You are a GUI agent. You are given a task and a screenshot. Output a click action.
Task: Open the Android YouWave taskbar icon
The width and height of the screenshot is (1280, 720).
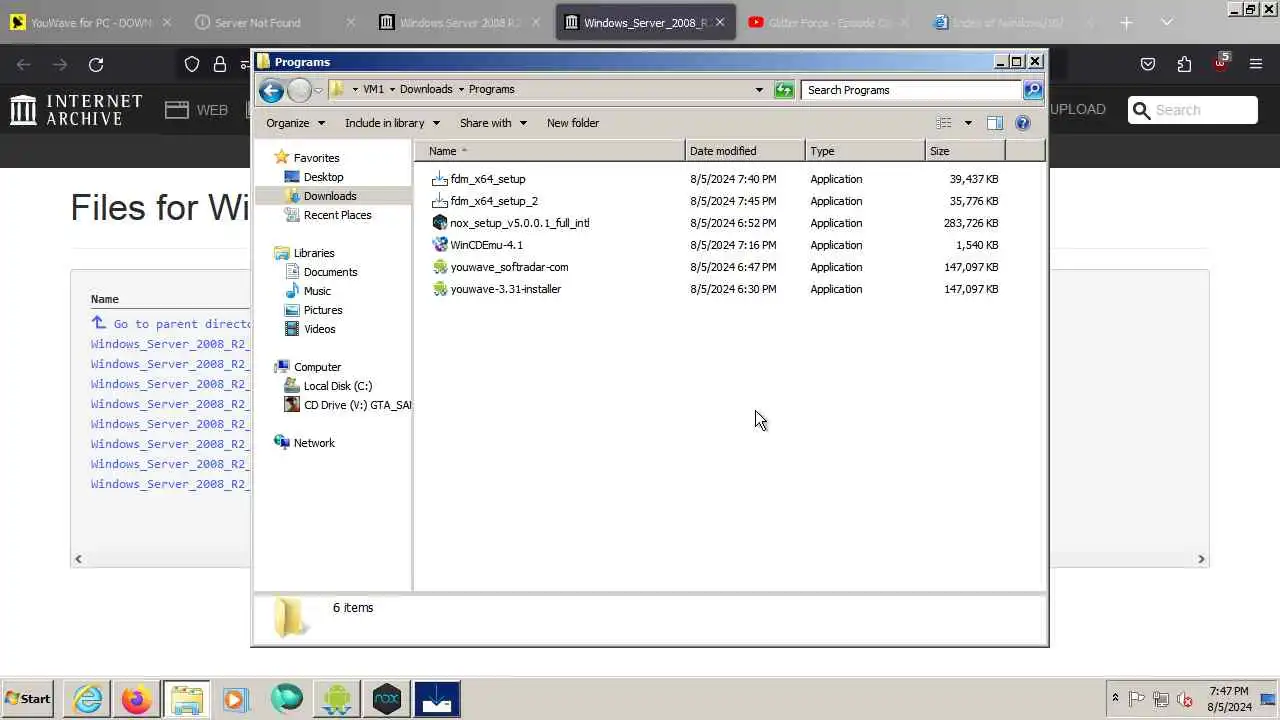[x=337, y=699]
